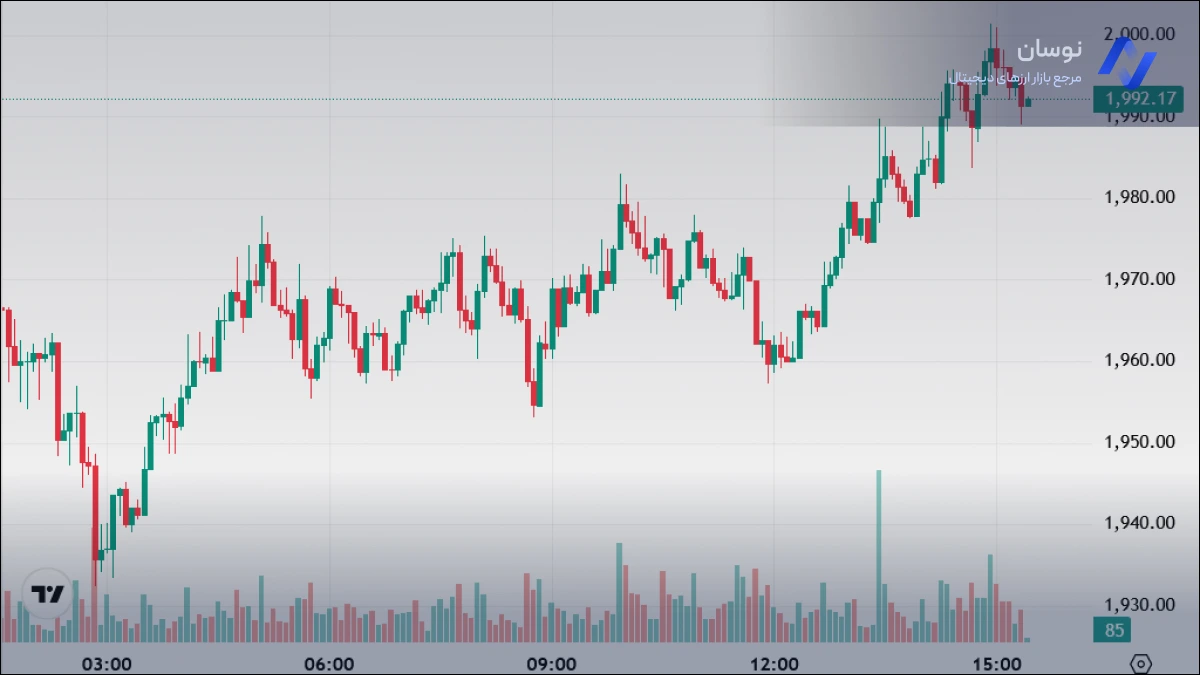Viewport: 1200px width, 675px height.
Task: Open chart settings hexagon icon
Action: point(1141,664)
